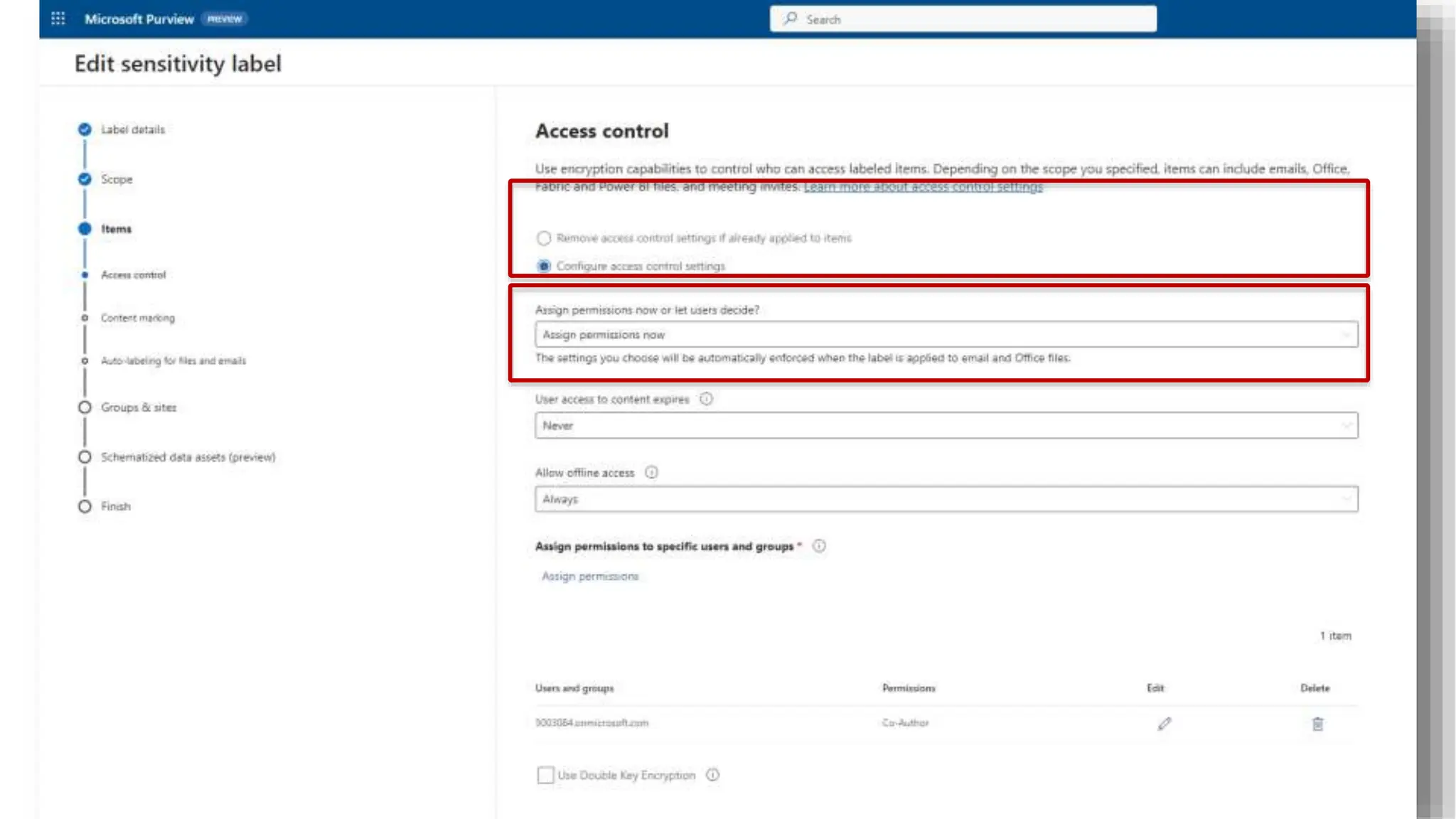Open Learn more about access control settings link
This screenshot has width=1456, height=819.
pos(923,187)
